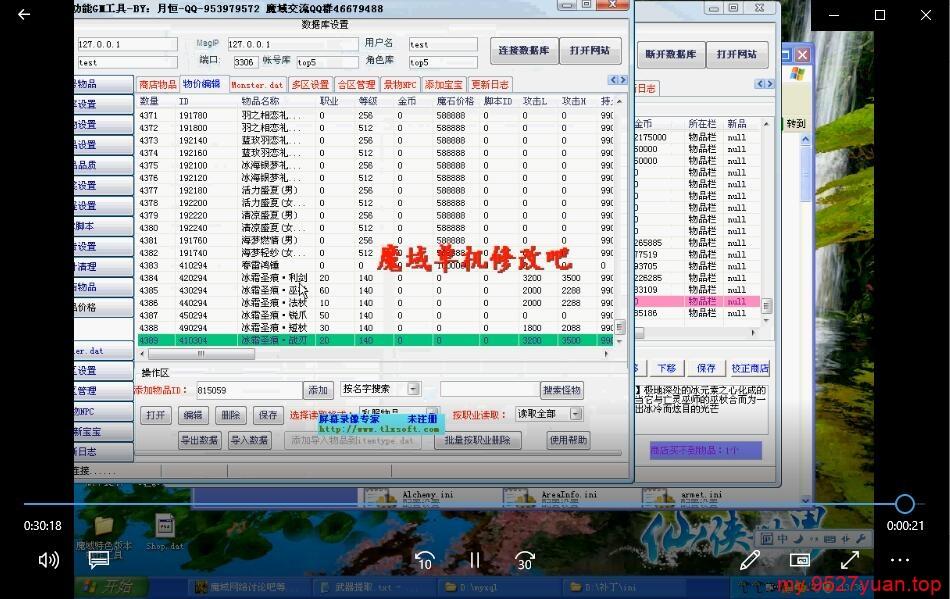Click the 物品名称 column header

[261, 101]
